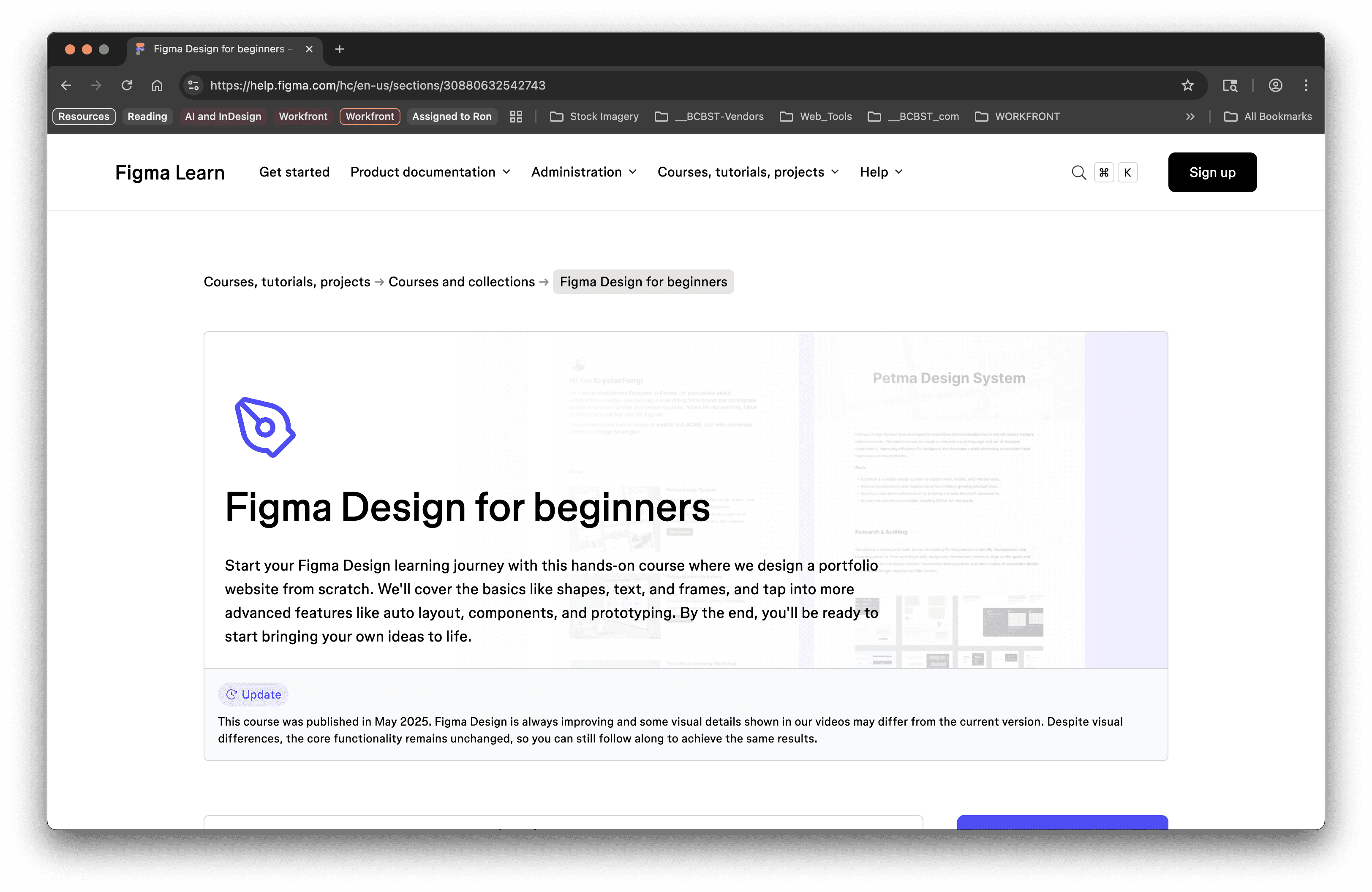The image size is (1372, 892).
Task: Open the Courses, tutorials, projects dropdown
Action: coord(748,172)
